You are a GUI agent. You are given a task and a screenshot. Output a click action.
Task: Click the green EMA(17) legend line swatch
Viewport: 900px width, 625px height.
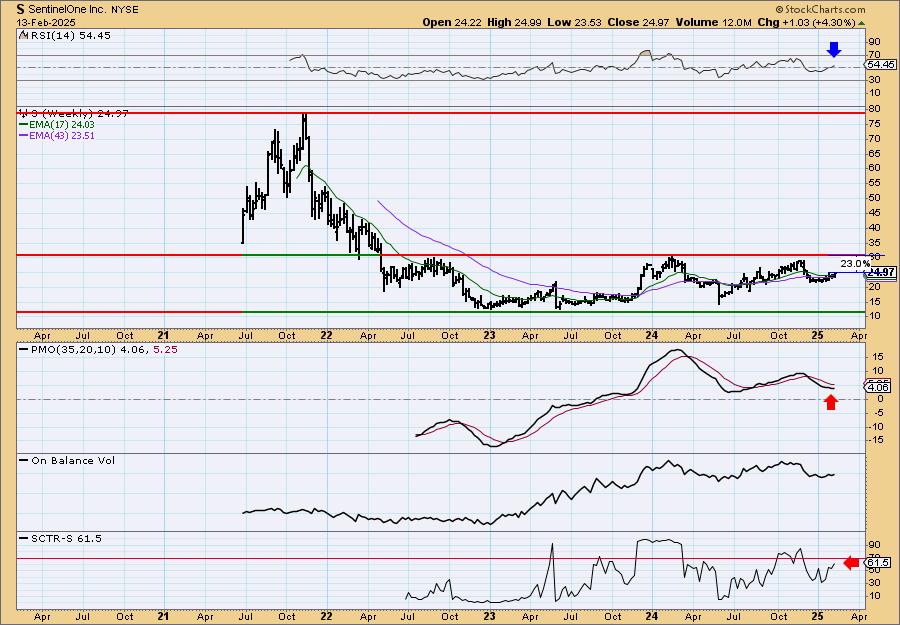25,125
